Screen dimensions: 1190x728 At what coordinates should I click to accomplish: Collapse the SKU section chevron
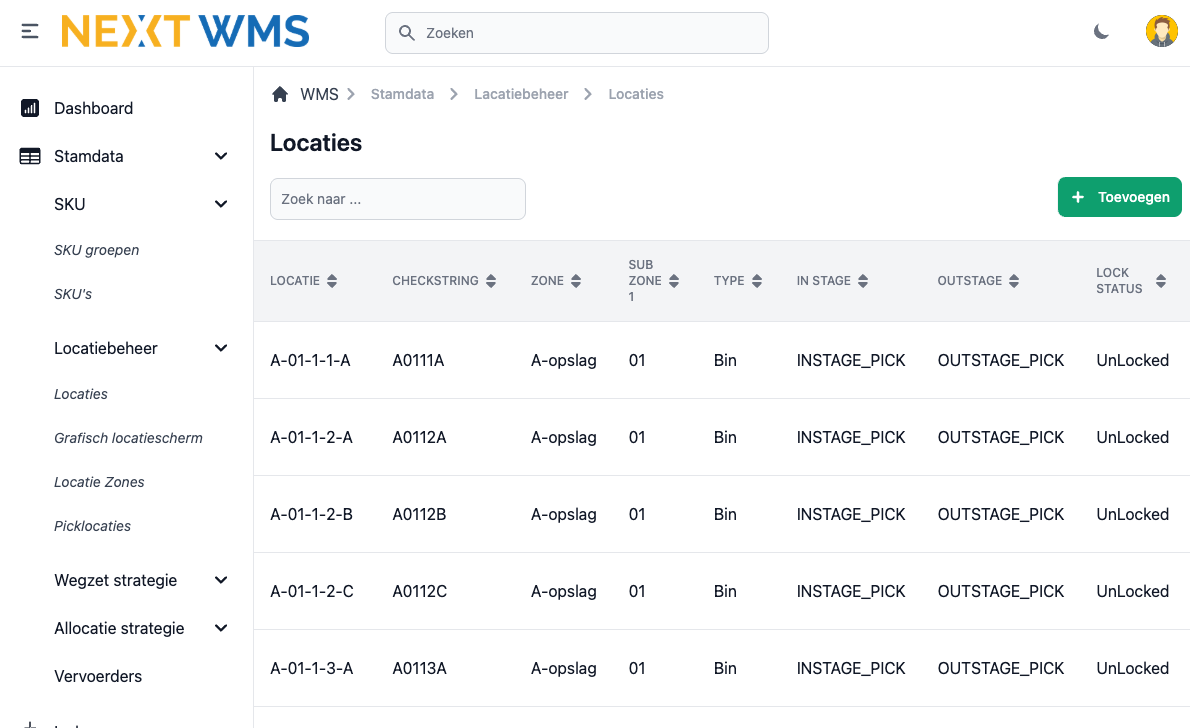click(x=221, y=204)
